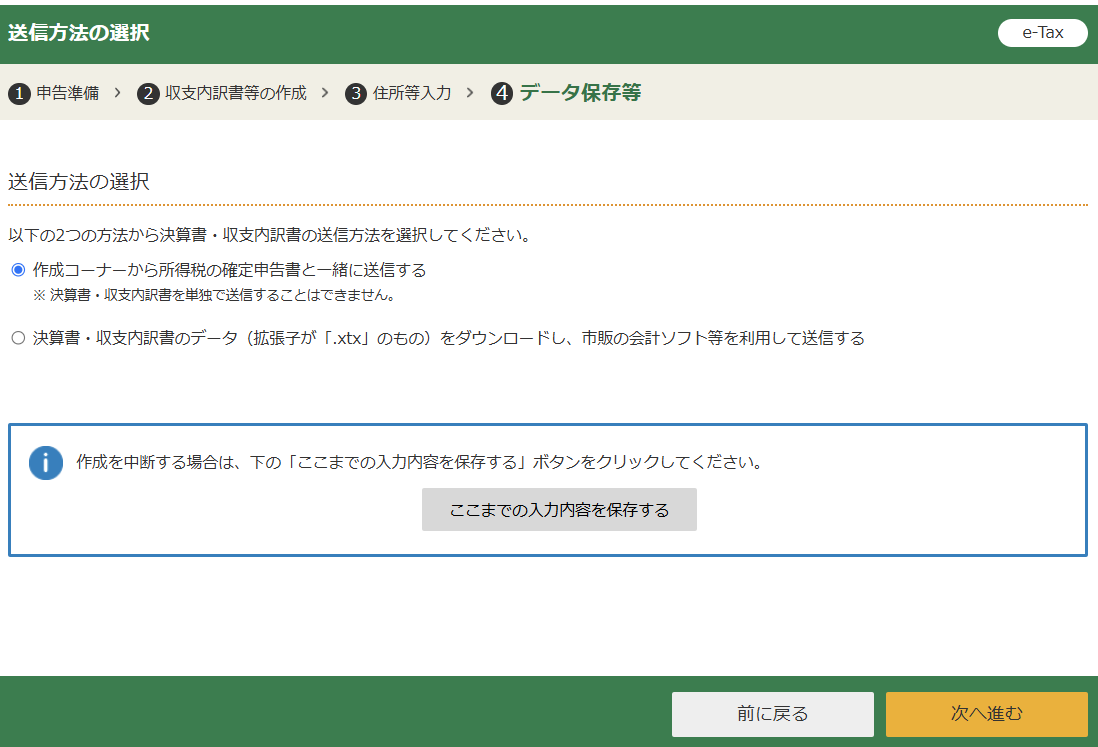The width and height of the screenshot is (1098, 747).
Task: Go back with the 前に戻る button
Action: tap(772, 713)
